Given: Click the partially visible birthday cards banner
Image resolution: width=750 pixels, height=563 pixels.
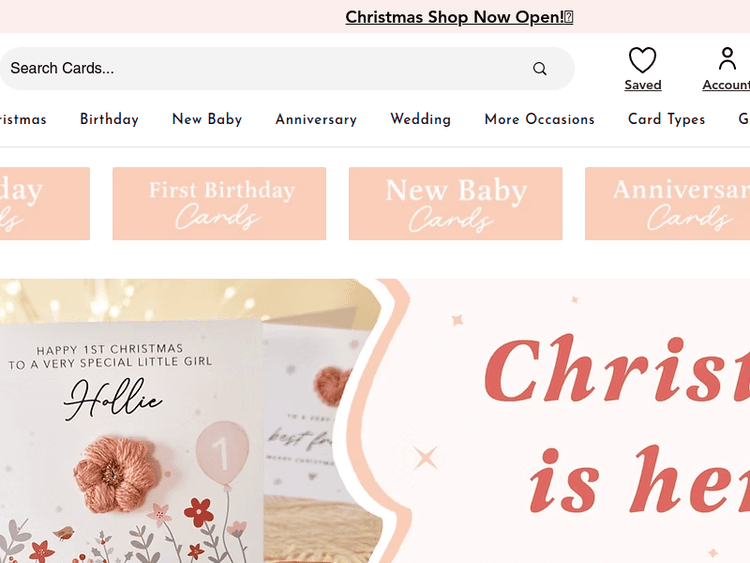Looking at the screenshot, I should click(45, 203).
